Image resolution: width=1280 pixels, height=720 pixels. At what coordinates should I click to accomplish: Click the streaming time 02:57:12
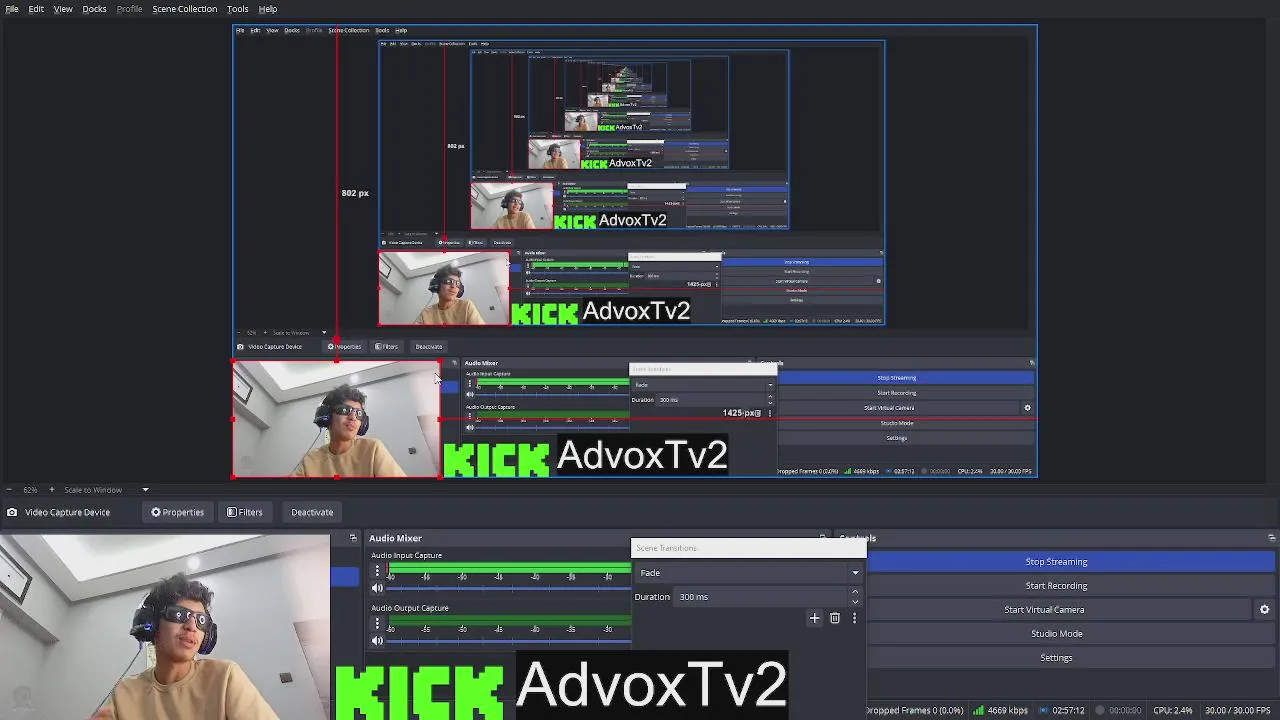1068,711
